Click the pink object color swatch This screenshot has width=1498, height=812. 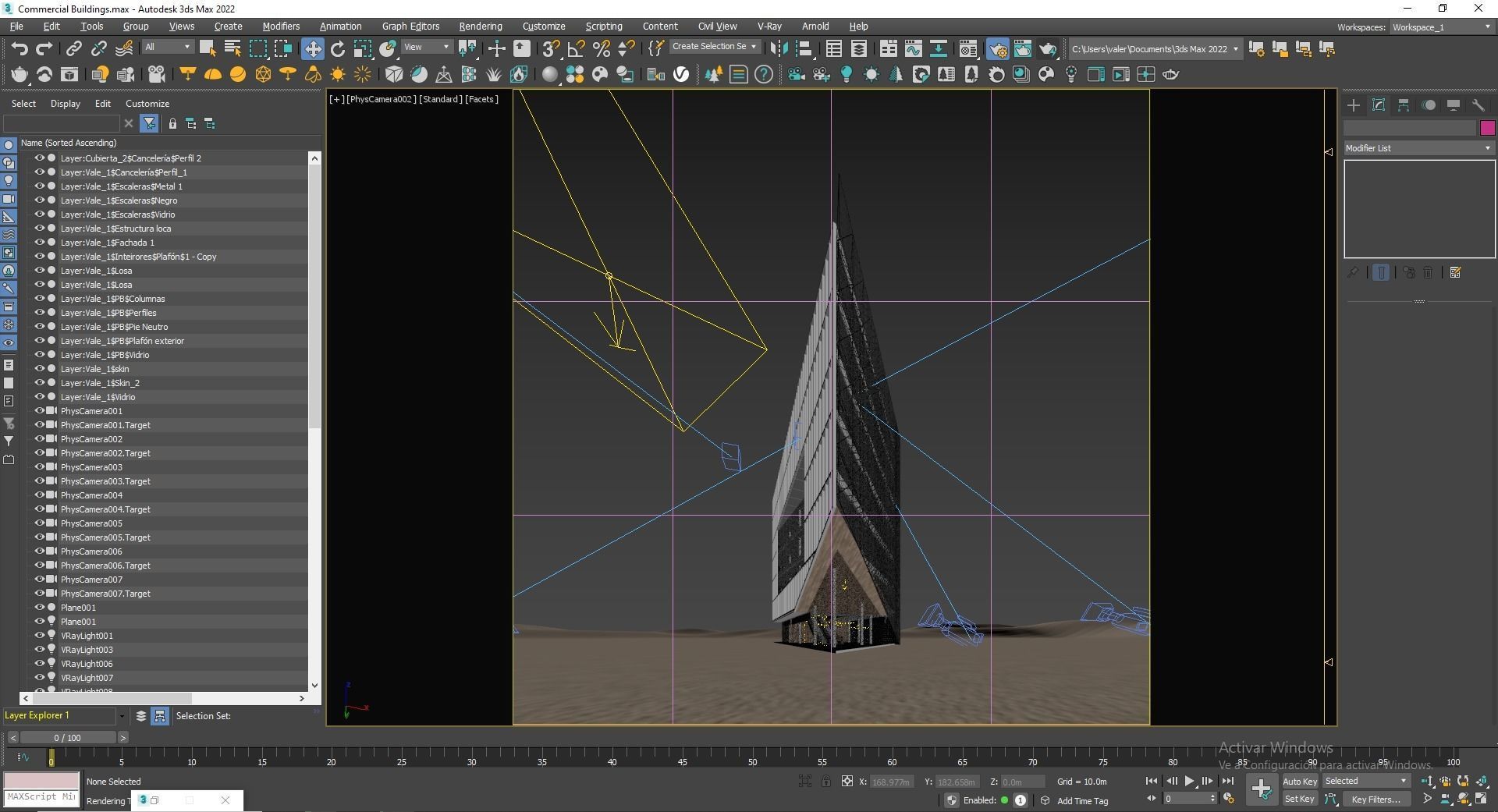point(1487,128)
